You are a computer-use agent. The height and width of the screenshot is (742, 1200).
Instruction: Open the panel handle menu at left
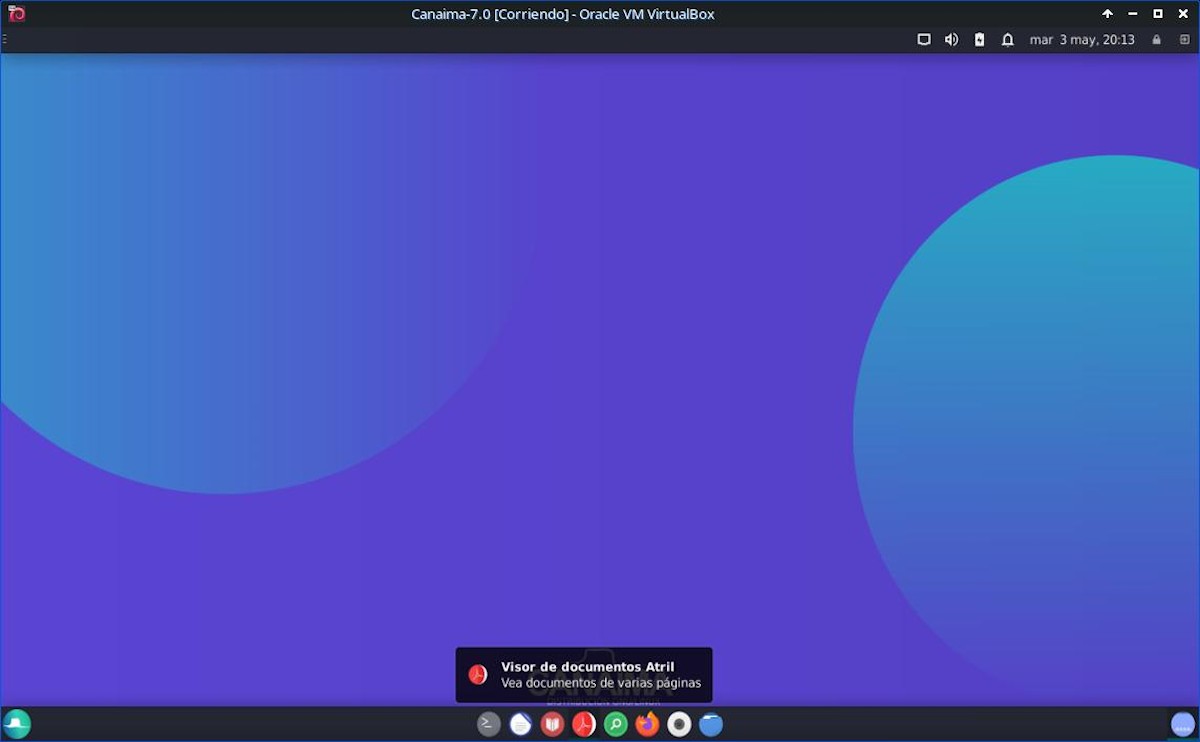[x=4, y=40]
